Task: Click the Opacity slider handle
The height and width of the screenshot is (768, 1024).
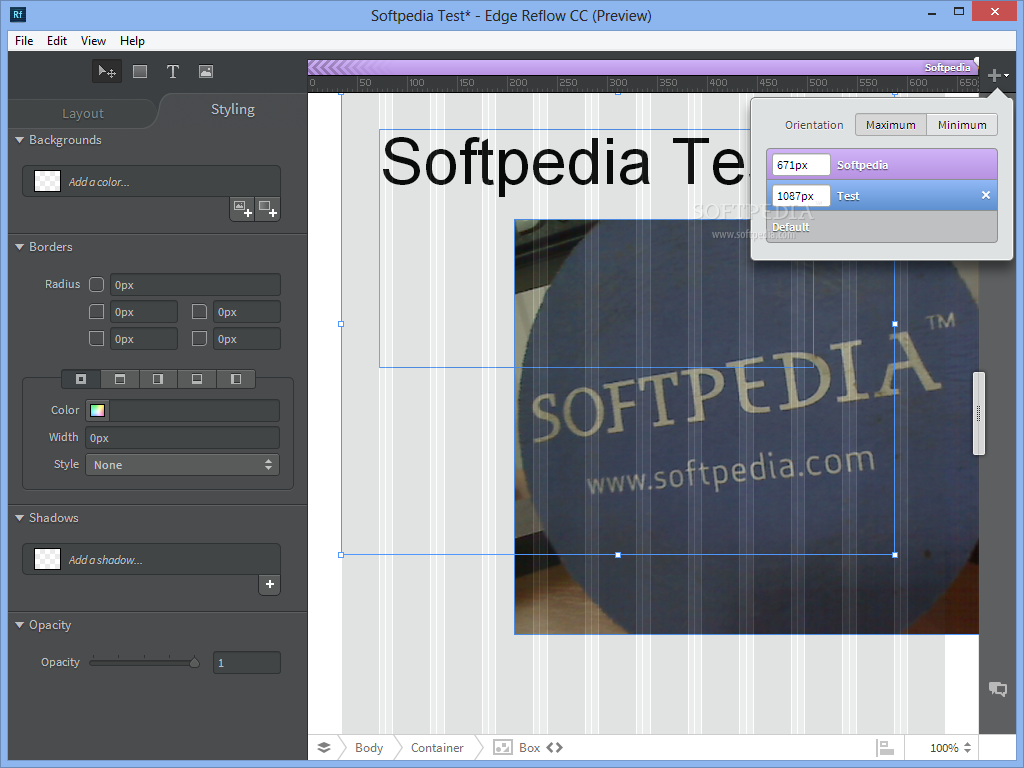Action: pos(194,662)
